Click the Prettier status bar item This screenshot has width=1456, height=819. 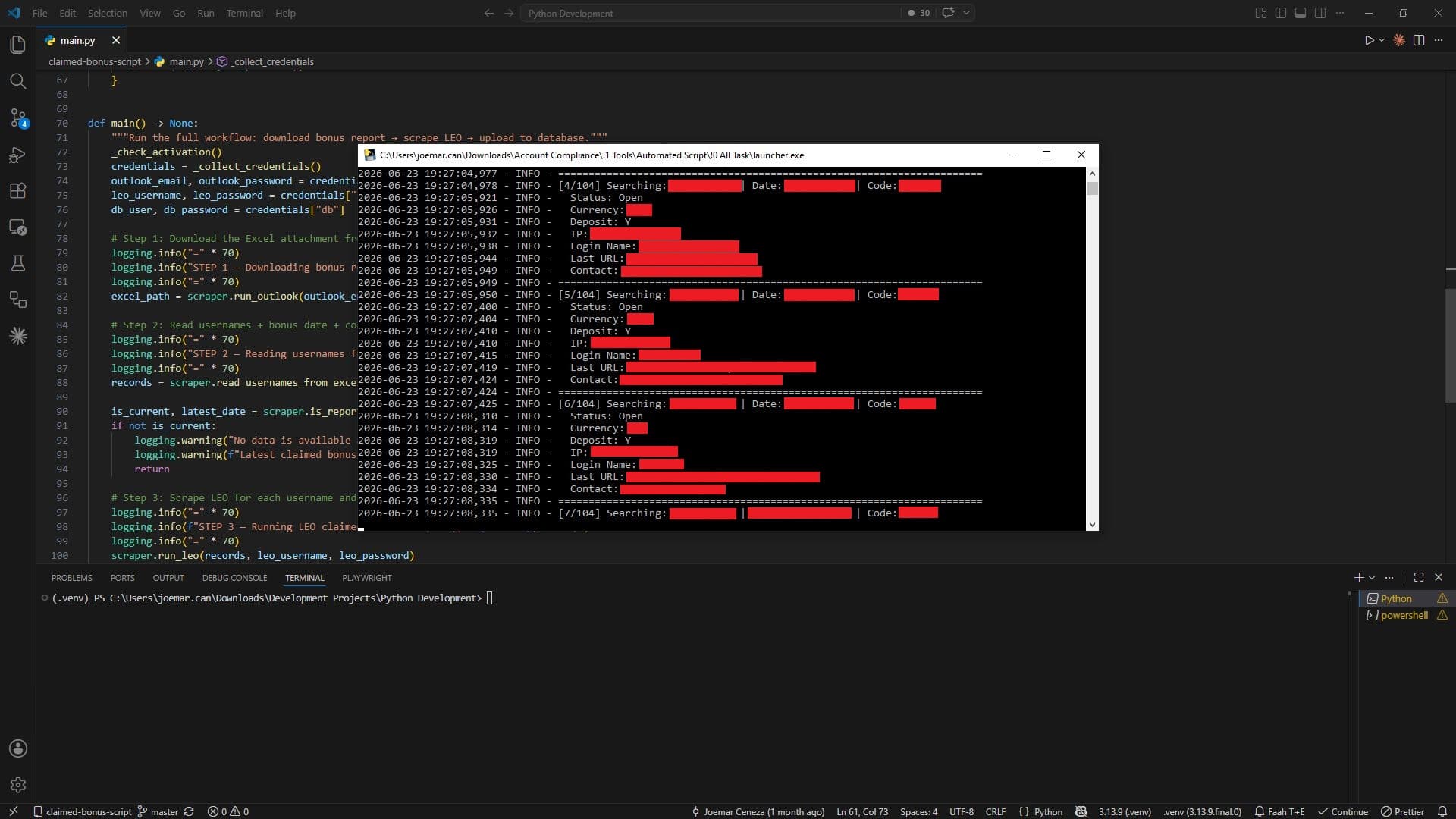(1402, 811)
